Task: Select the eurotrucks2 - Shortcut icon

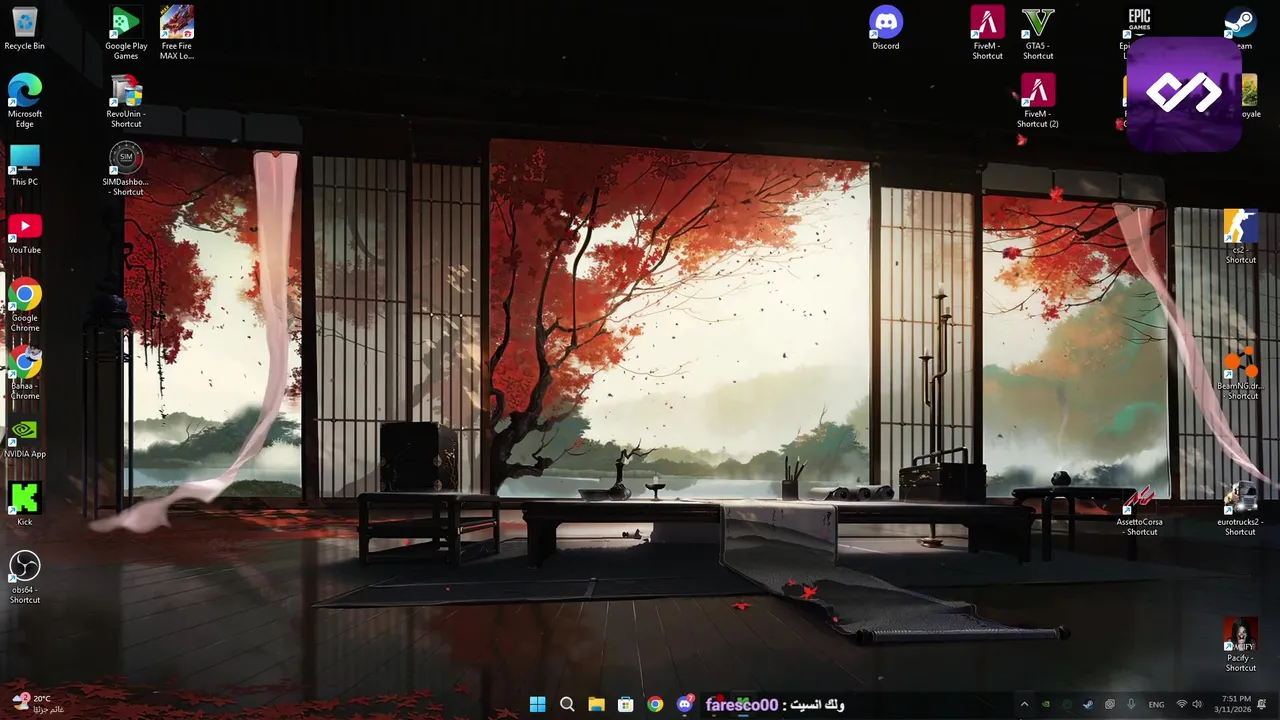Action: point(1240,509)
